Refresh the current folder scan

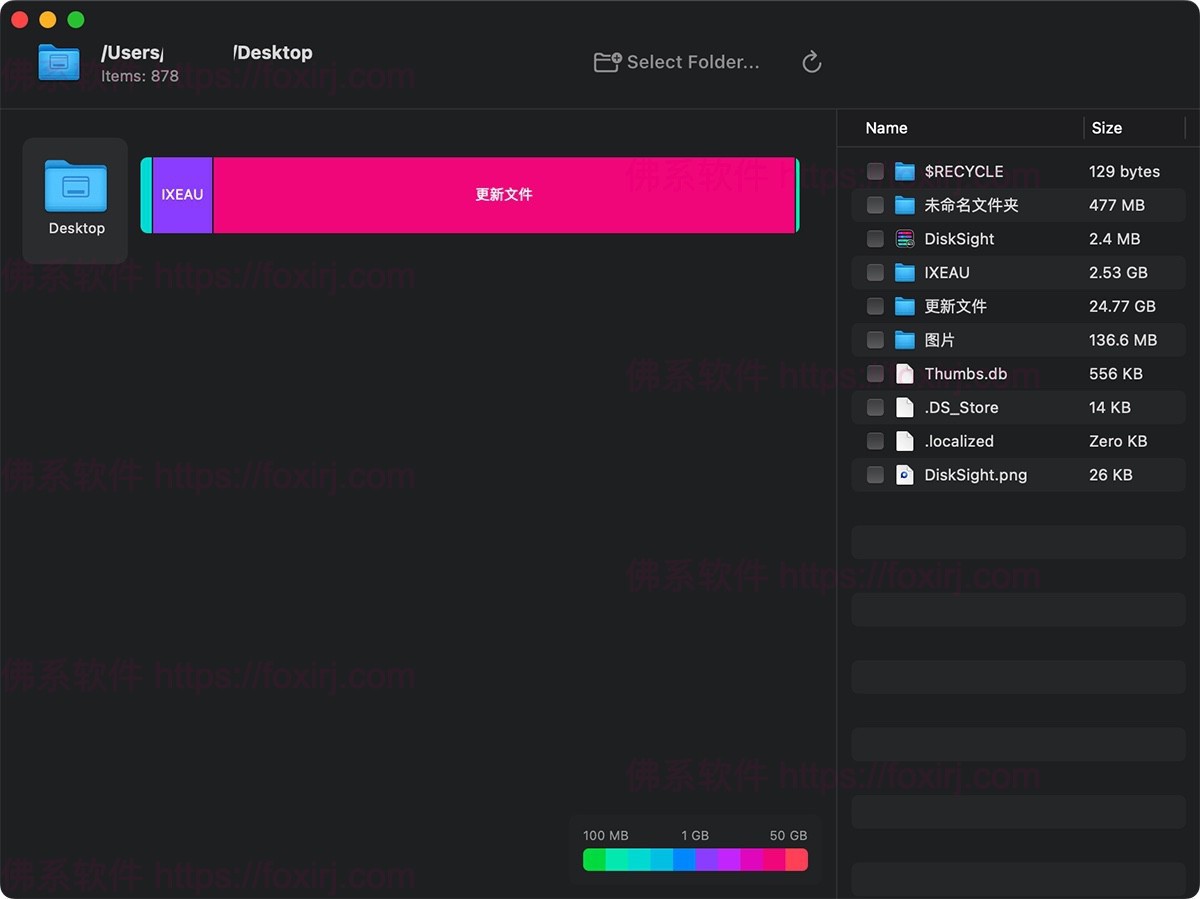click(811, 61)
